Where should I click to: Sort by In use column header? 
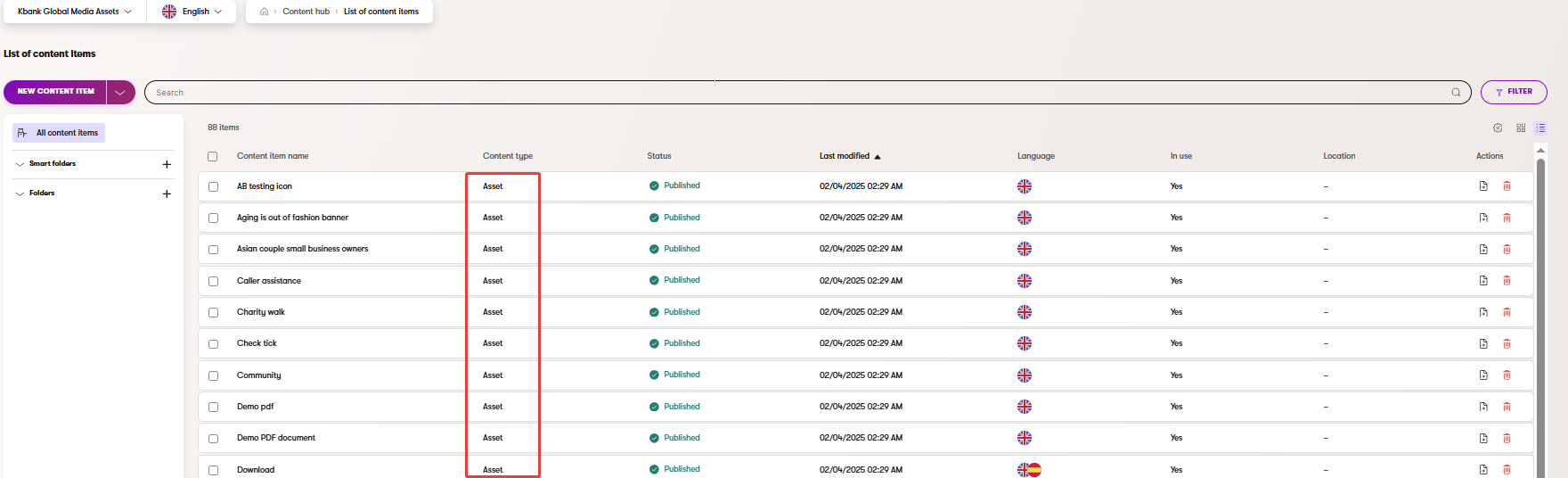coord(1181,156)
